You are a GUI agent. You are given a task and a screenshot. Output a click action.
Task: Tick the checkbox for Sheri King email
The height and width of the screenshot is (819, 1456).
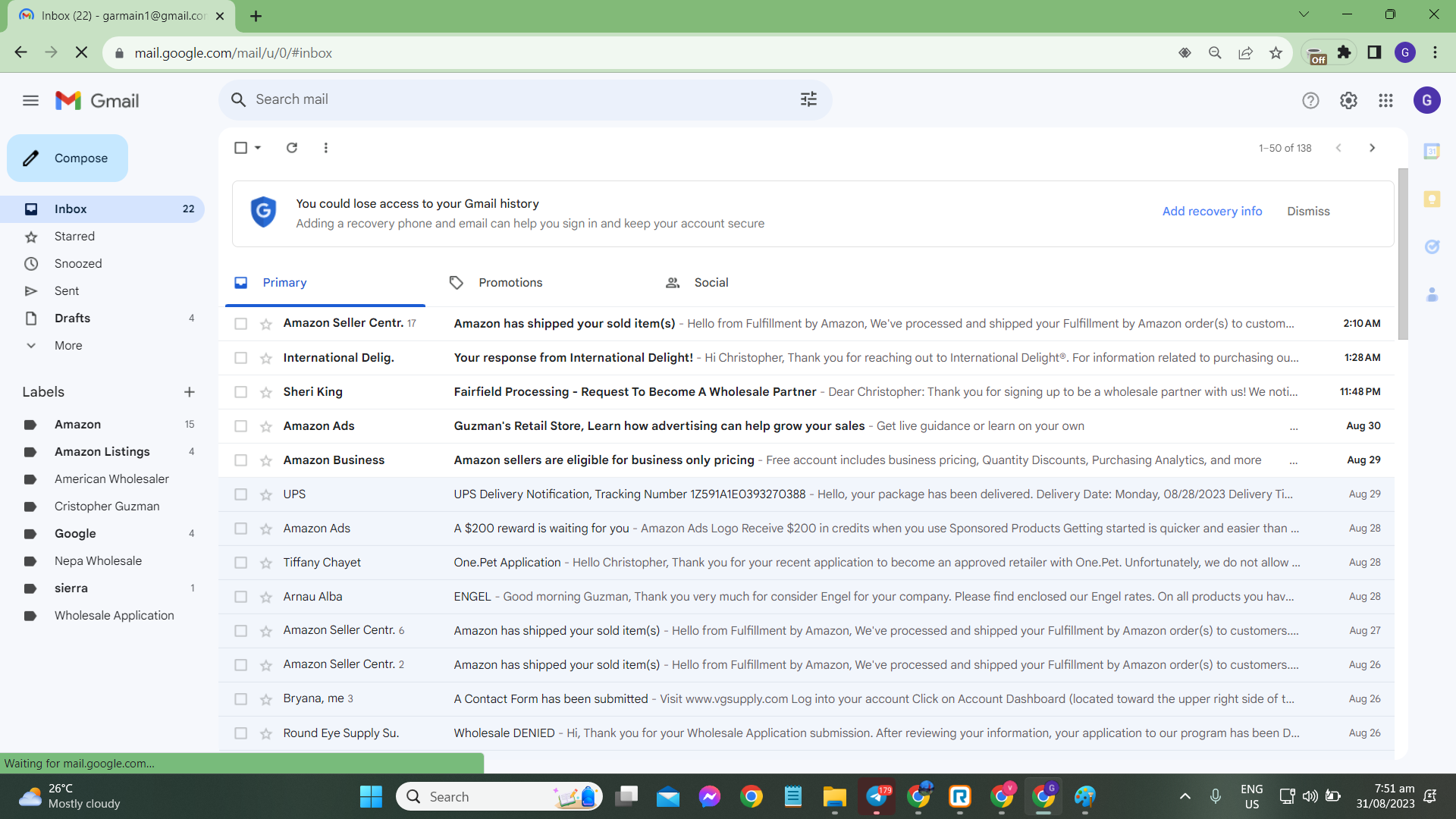pos(240,392)
